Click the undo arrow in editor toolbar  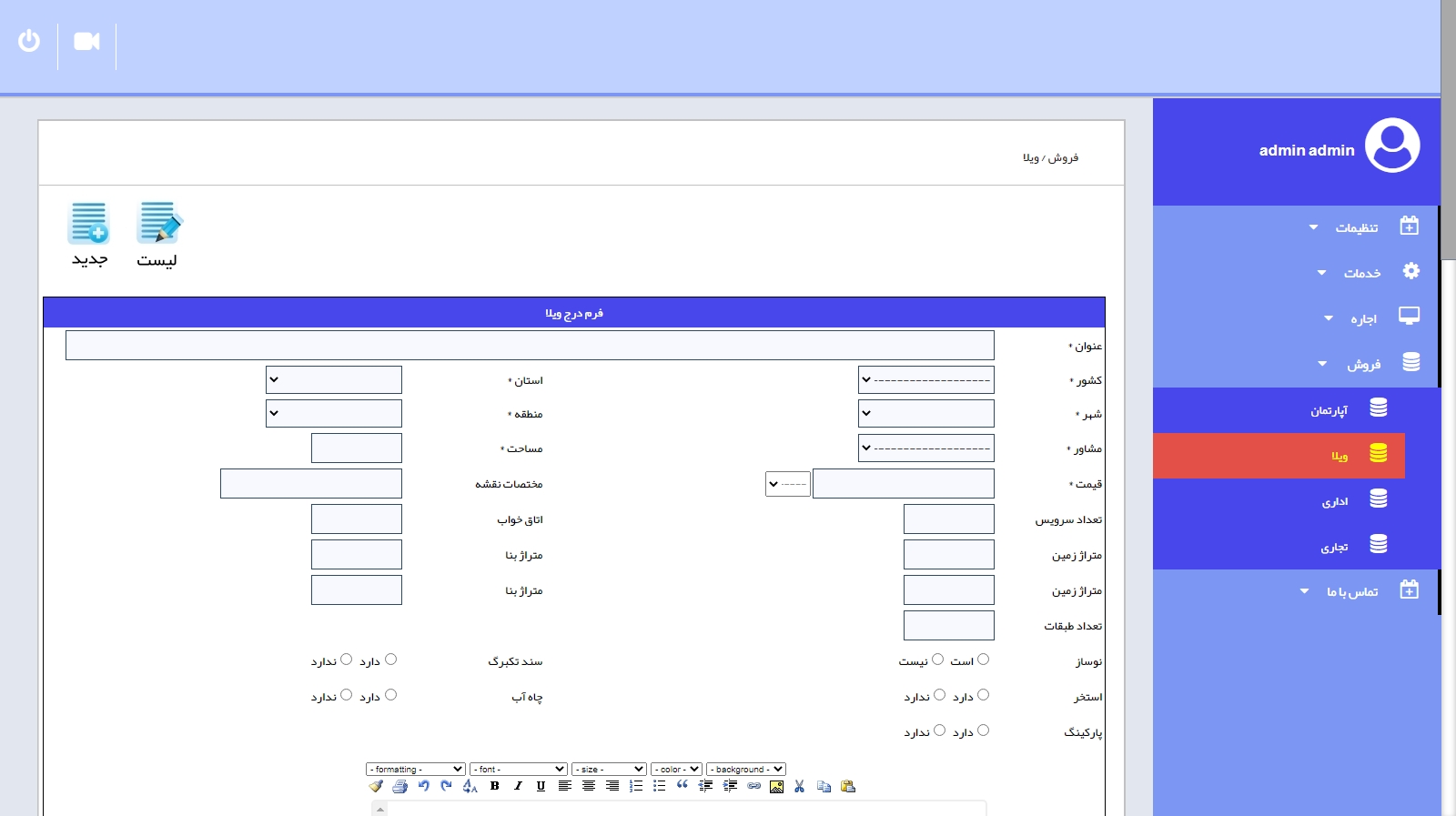(x=423, y=786)
